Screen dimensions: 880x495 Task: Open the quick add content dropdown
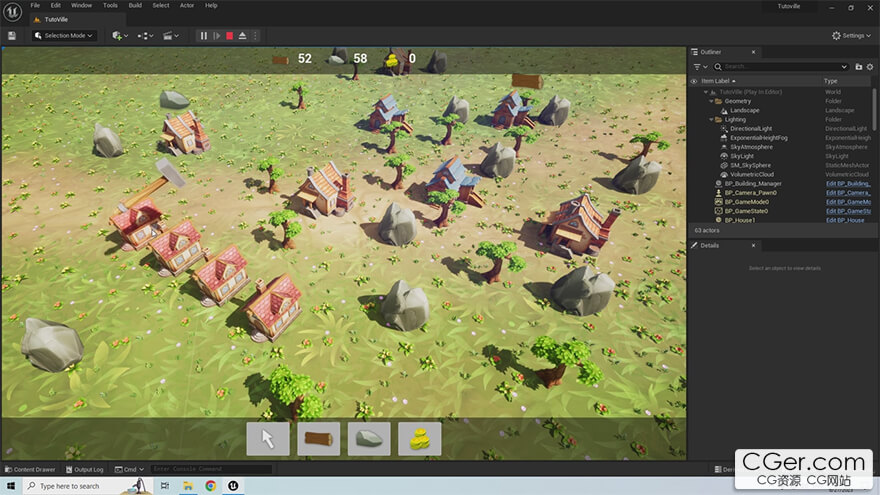click(x=120, y=35)
